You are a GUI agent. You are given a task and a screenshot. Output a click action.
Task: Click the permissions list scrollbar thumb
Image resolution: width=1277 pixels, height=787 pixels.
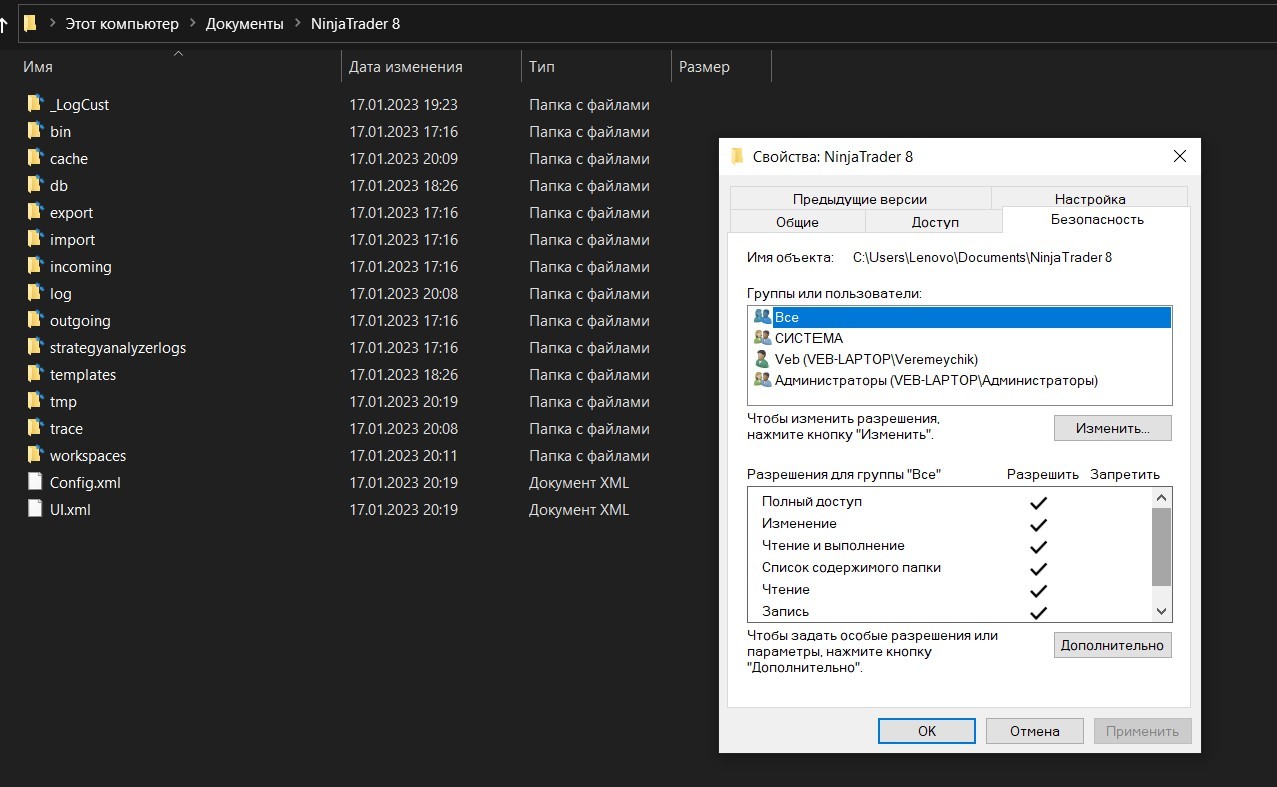(x=1161, y=546)
